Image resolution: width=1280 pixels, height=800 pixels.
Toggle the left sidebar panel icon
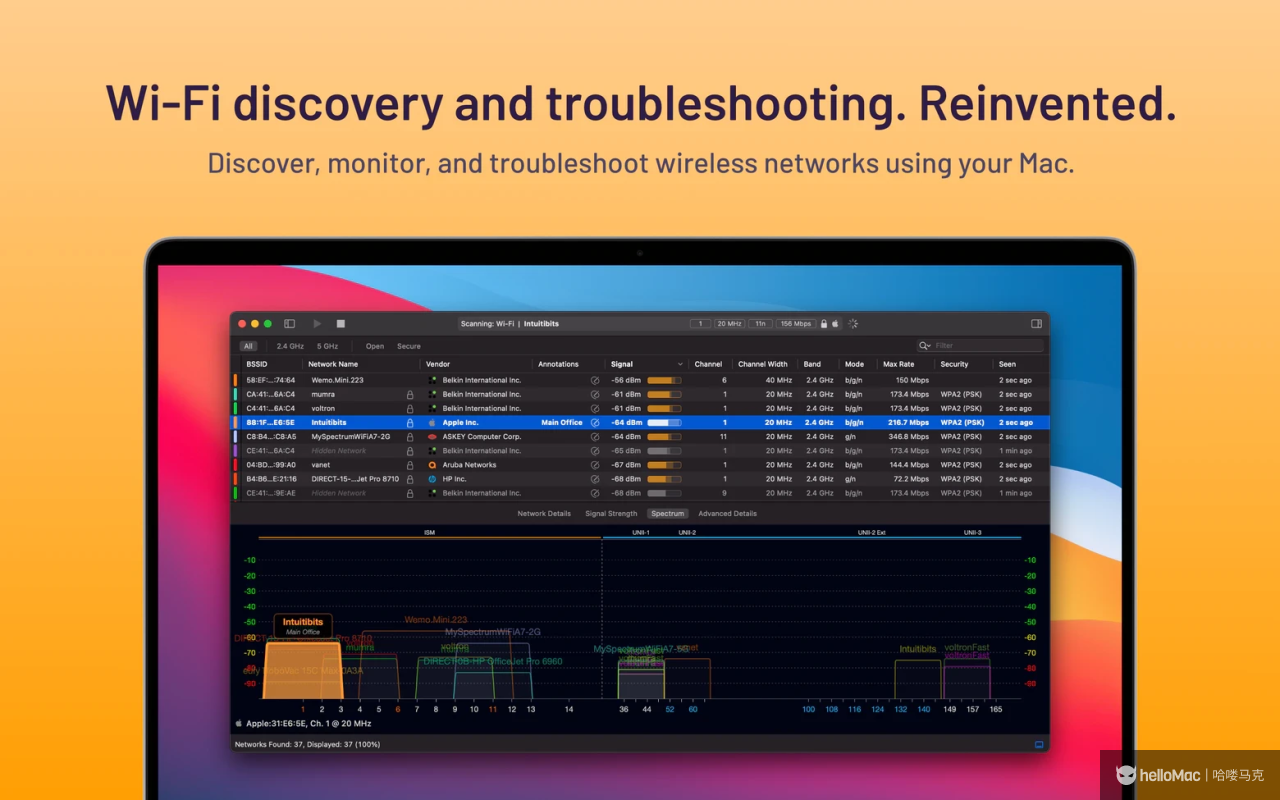coord(290,324)
